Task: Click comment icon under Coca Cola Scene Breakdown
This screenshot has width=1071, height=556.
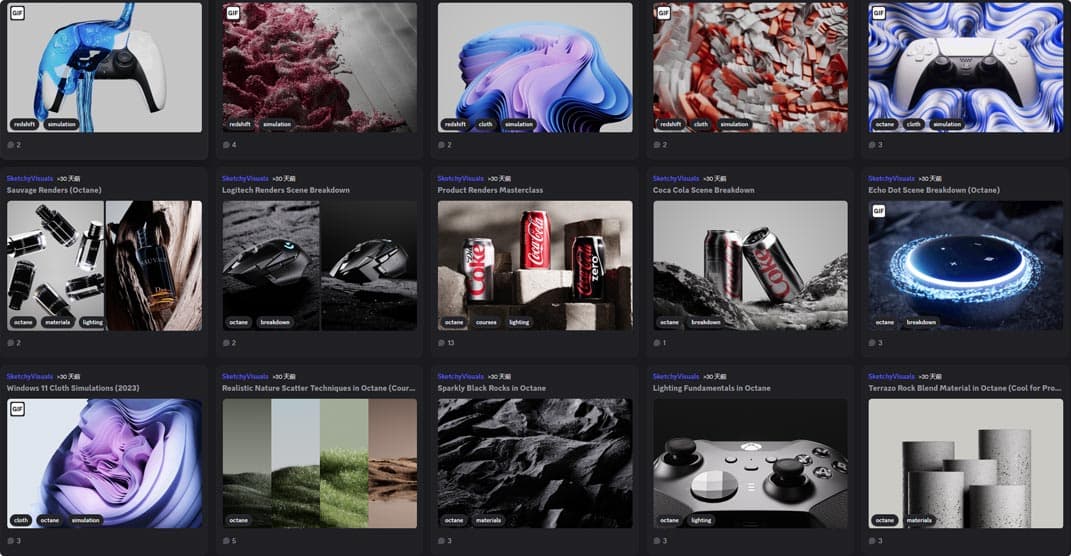Action: [657, 343]
